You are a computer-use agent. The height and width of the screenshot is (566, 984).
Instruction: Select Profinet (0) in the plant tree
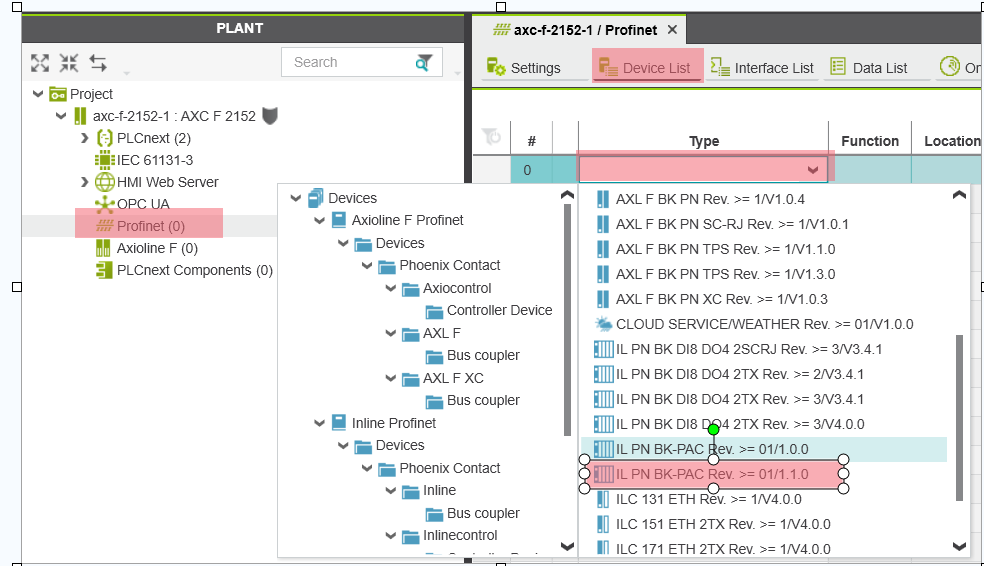[x=149, y=226]
